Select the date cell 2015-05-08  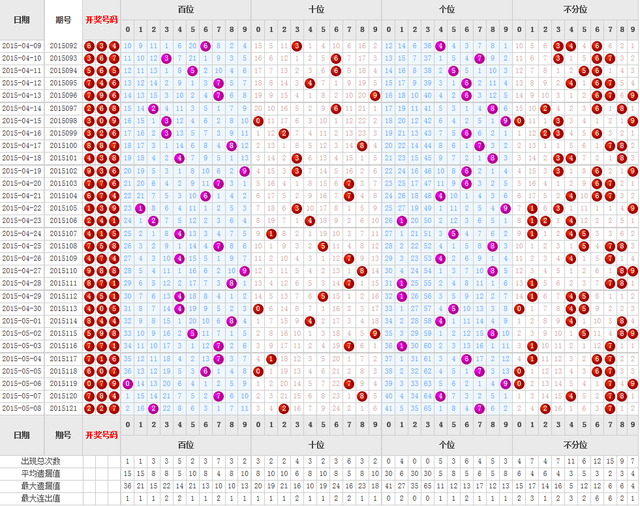click(x=22, y=408)
